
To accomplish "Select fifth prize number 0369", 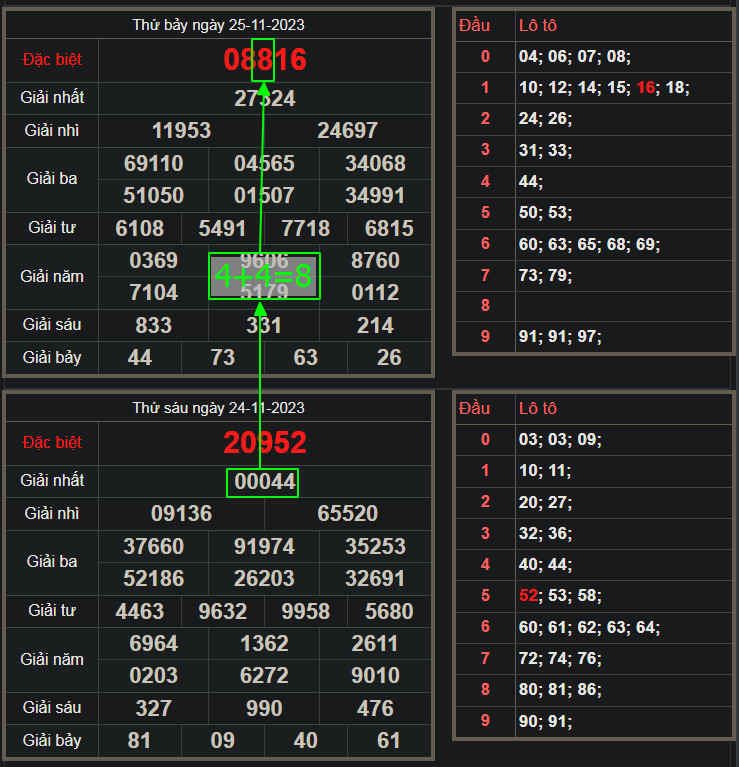I will pyautogui.click(x=153, y=260).
